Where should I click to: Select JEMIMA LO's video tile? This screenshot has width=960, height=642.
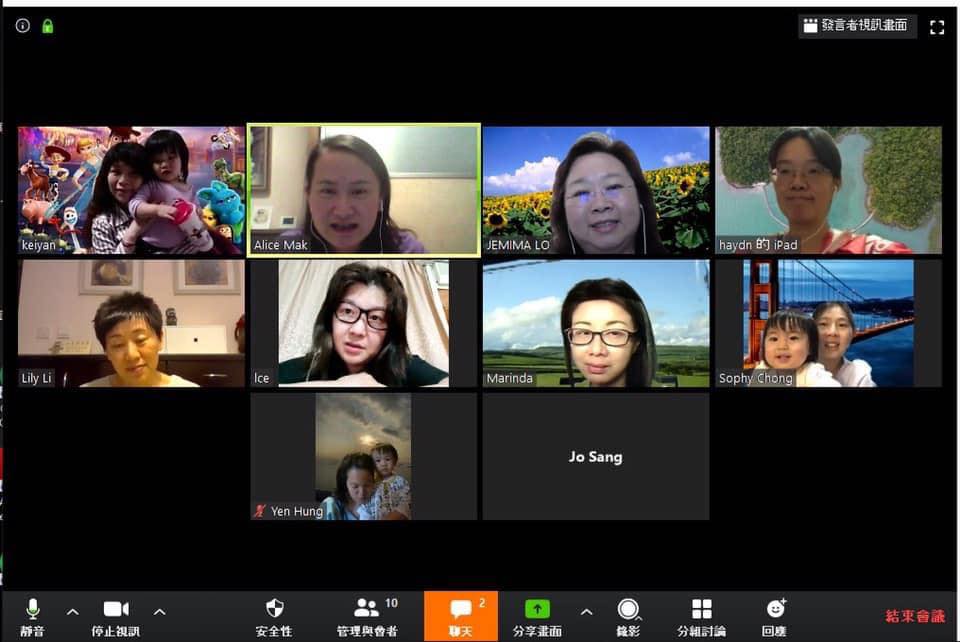[596, 190]
